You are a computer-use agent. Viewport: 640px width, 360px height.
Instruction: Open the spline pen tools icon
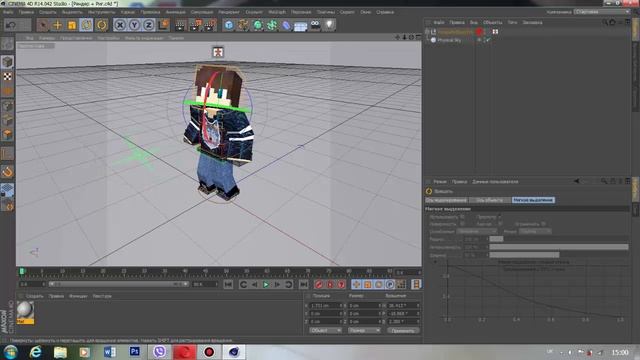(x=243, y=25)
